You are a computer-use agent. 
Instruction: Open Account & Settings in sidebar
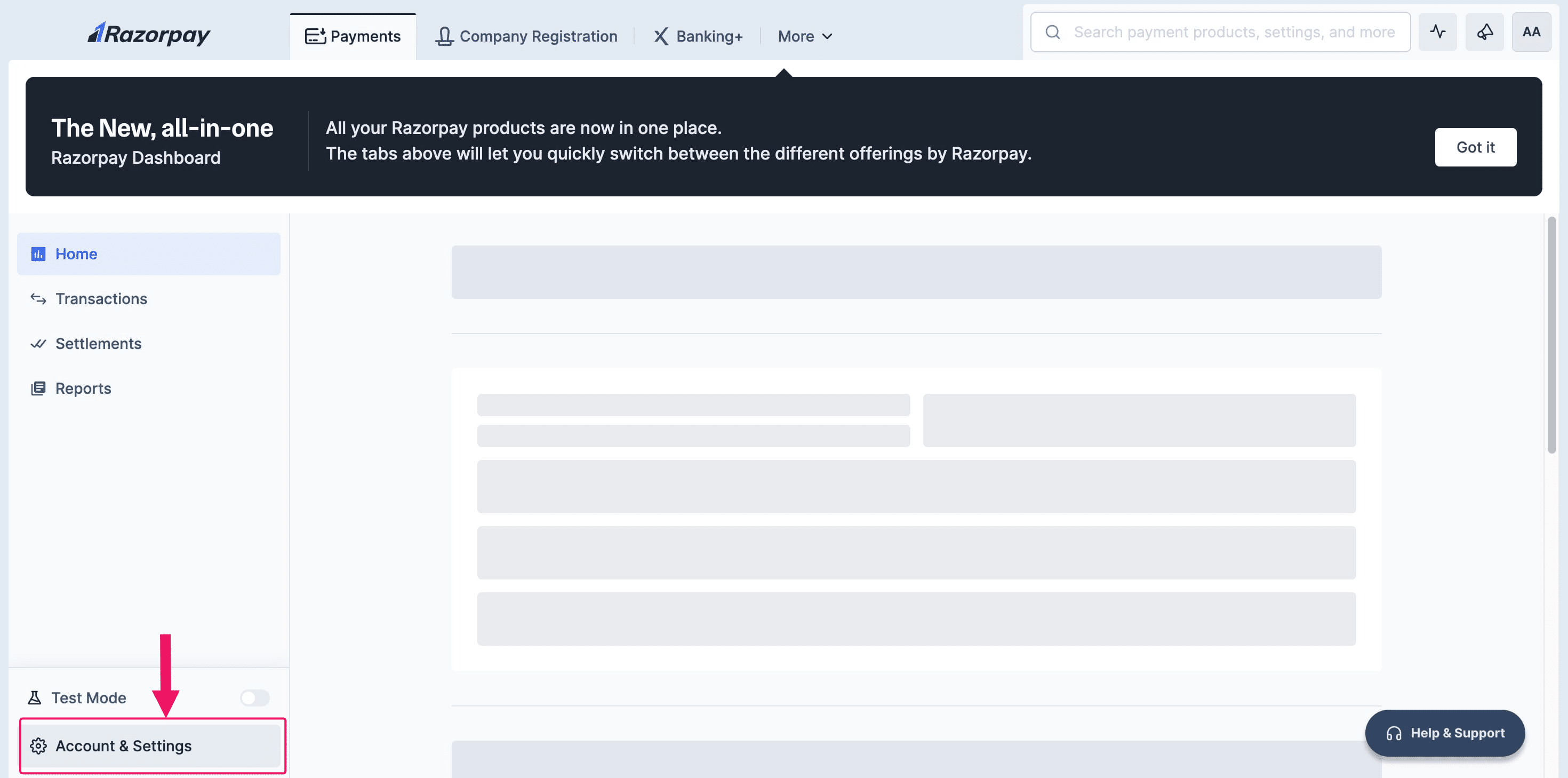[x=124, y=745]
